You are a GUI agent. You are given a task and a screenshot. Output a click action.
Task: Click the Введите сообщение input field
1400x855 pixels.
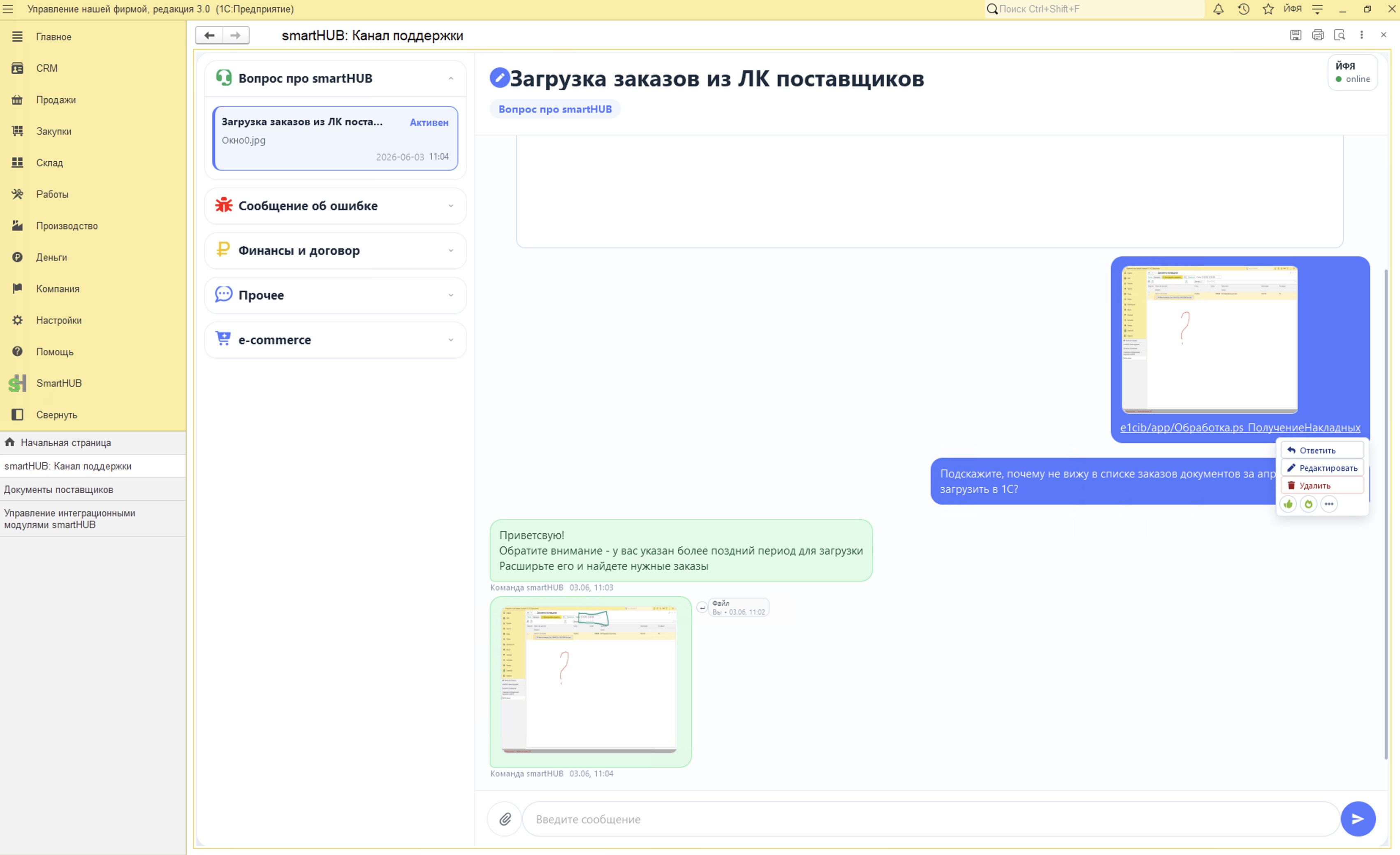(930, 819)
